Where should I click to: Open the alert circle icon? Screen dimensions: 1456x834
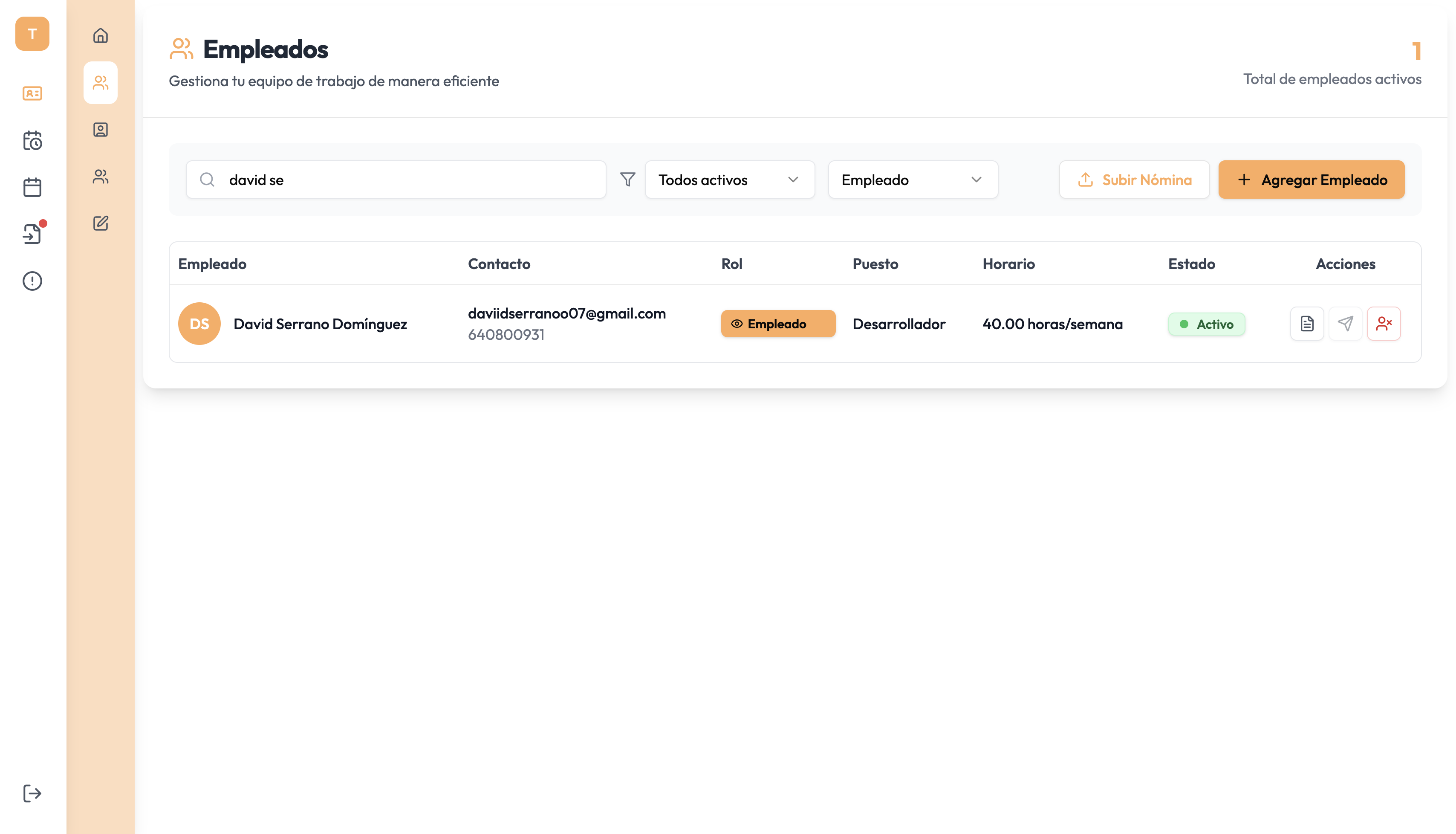(32, 281)
